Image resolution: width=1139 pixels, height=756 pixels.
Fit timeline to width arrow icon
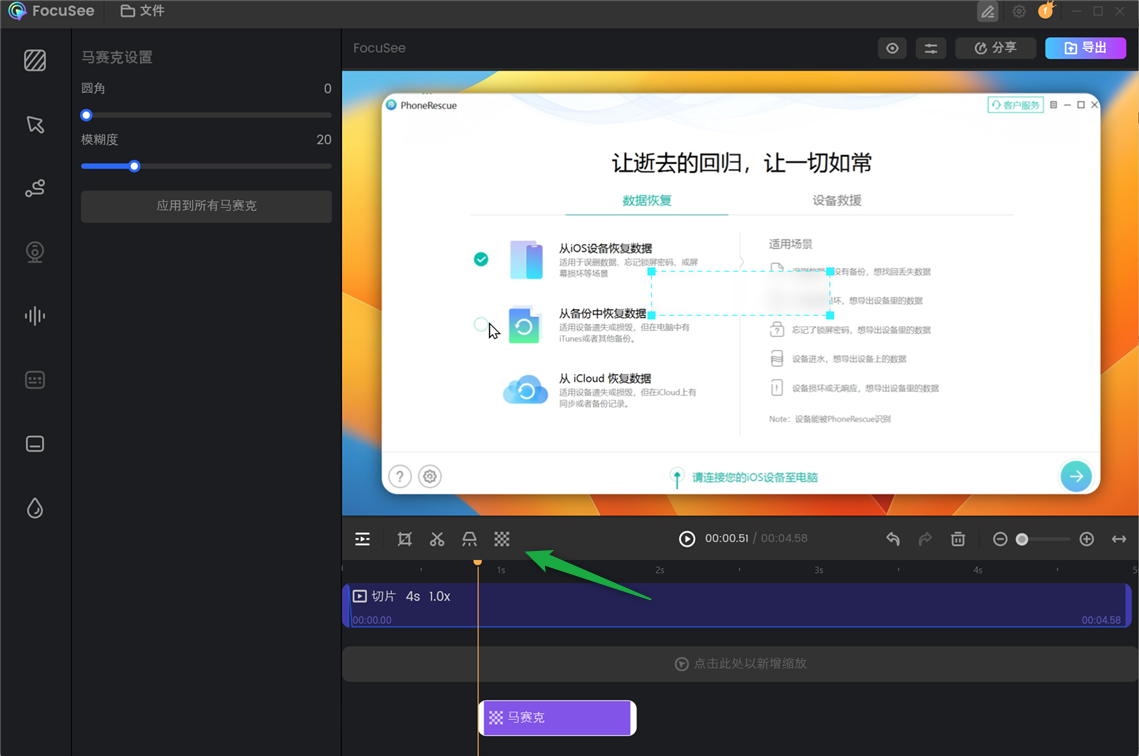tap(1119, 539)
